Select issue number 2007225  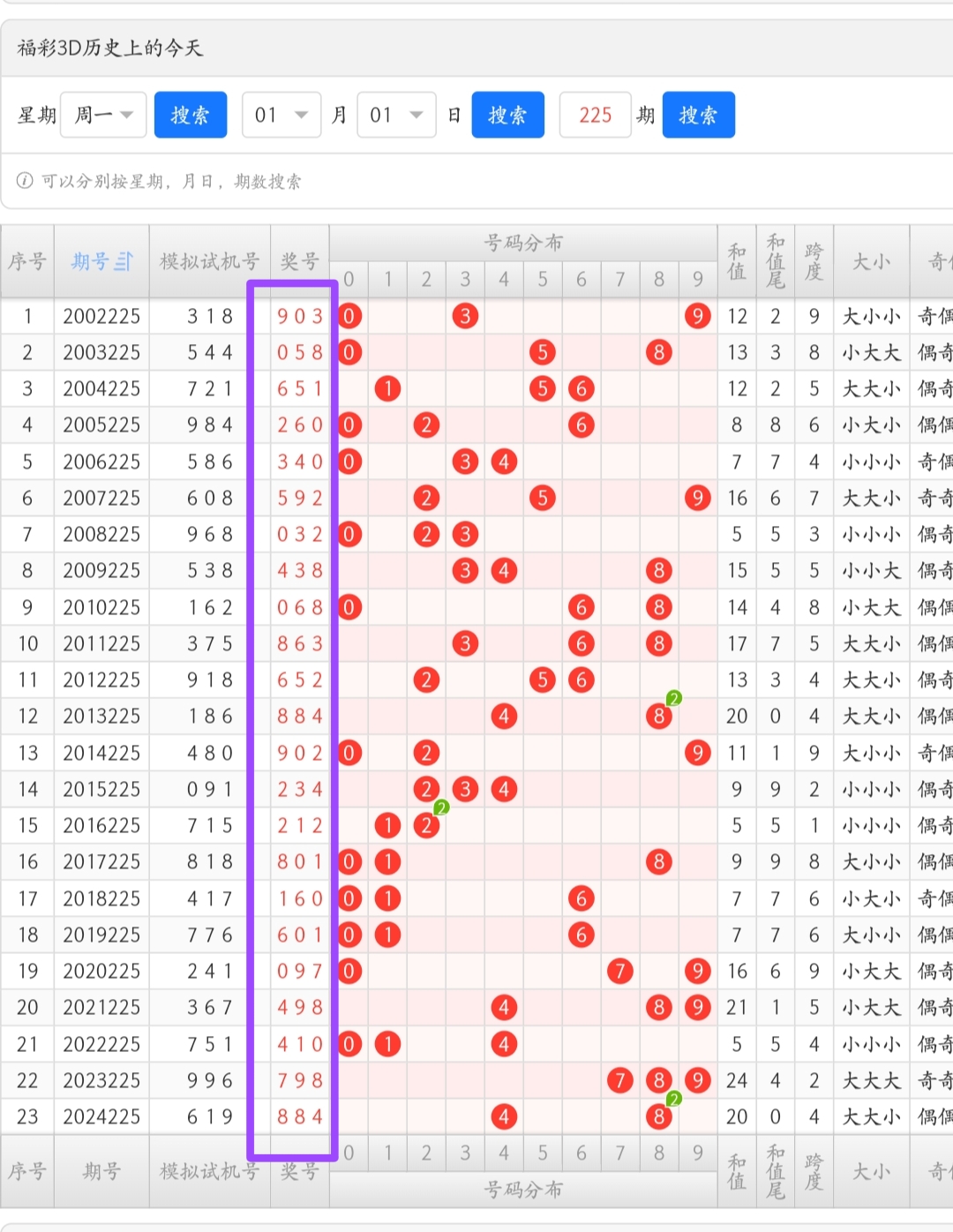(101, 498)
